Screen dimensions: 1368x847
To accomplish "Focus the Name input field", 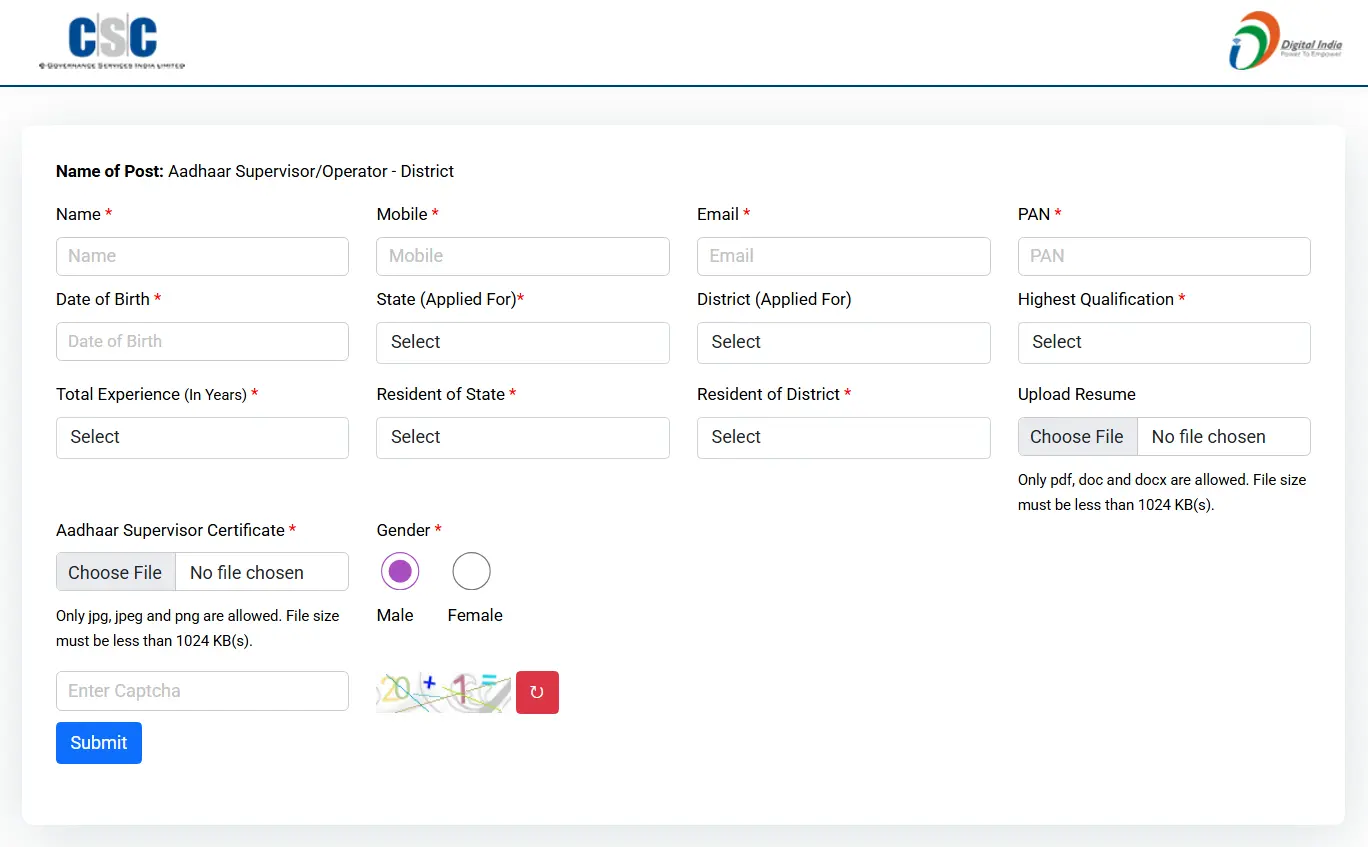I will pos(202,256).
